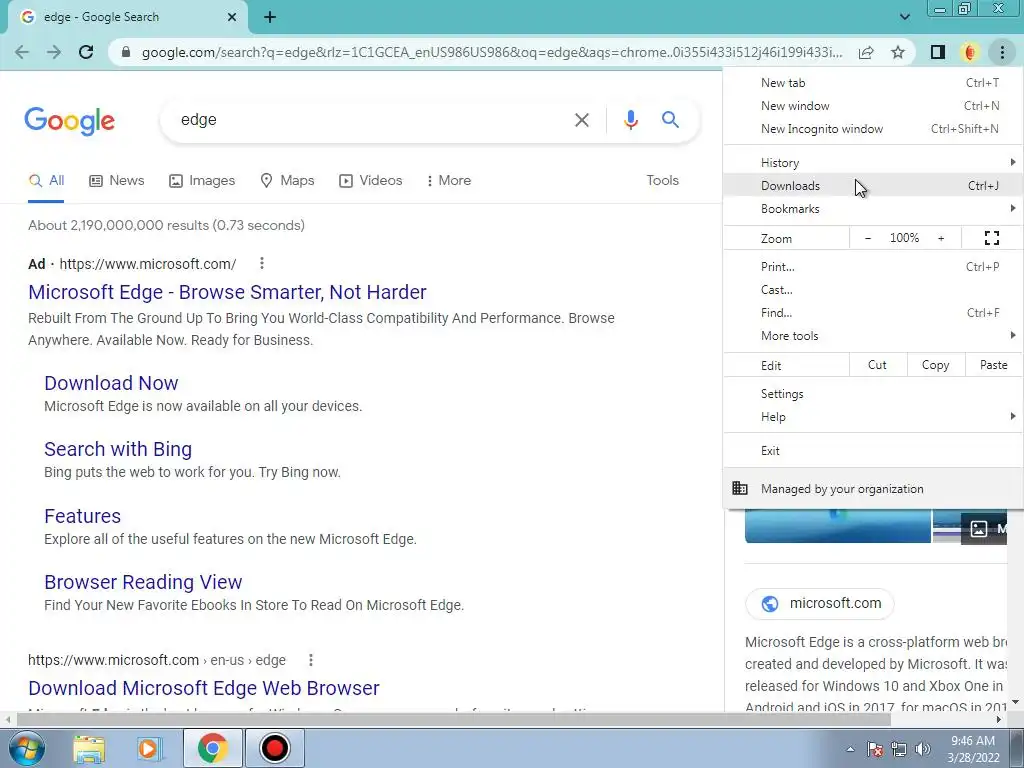Clear the search box with the X
This screenshot has height=768, width=1024.
coord(581,120)
